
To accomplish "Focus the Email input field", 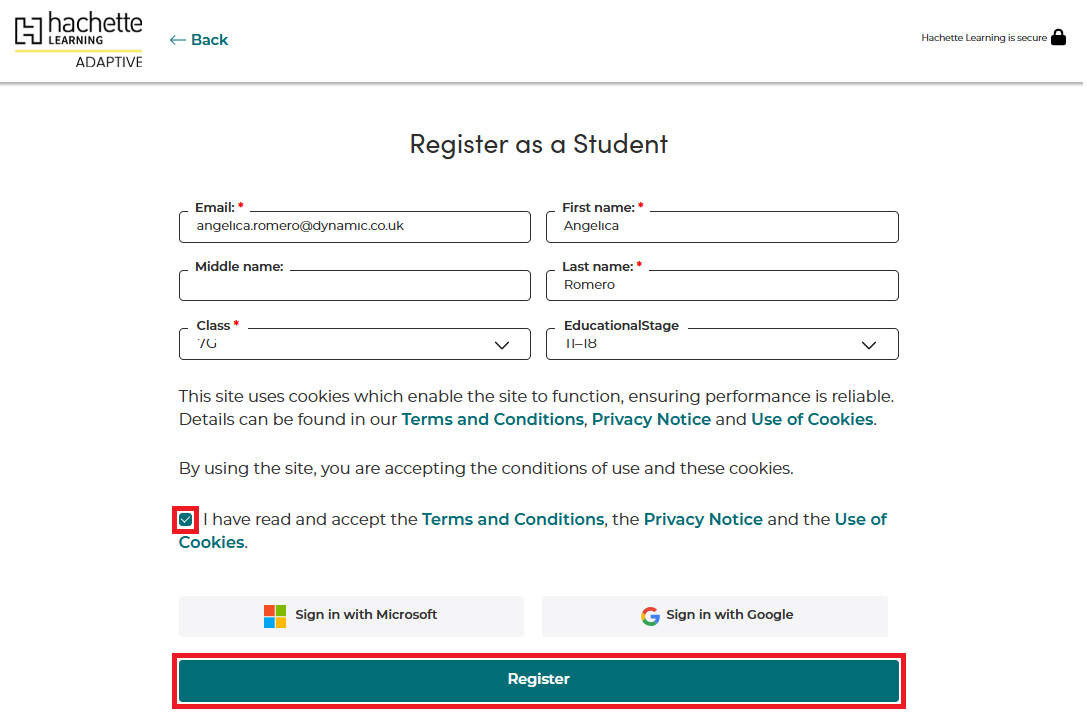I will click(355, 227).
